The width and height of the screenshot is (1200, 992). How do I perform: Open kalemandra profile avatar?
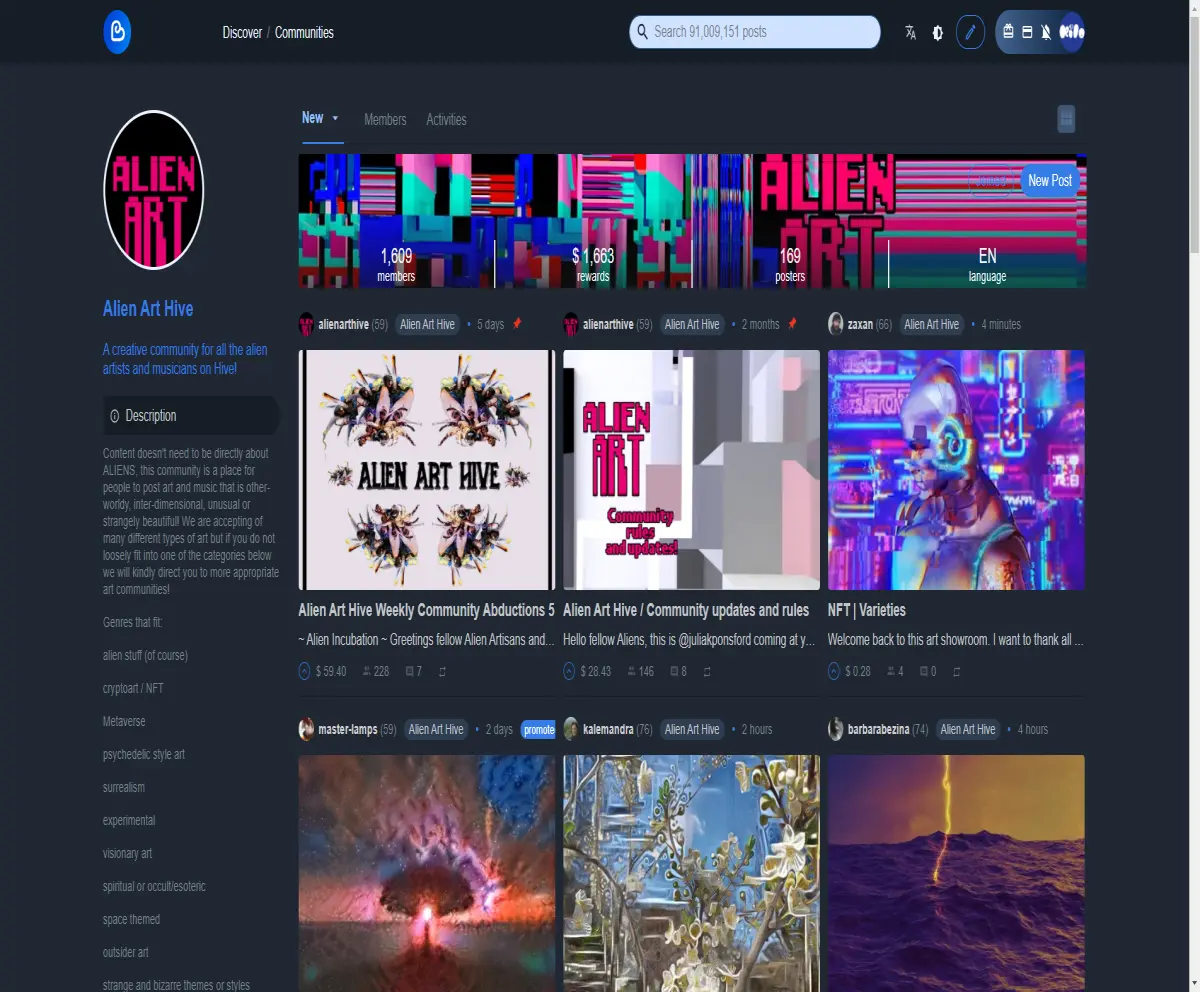[x=571, y=729]
